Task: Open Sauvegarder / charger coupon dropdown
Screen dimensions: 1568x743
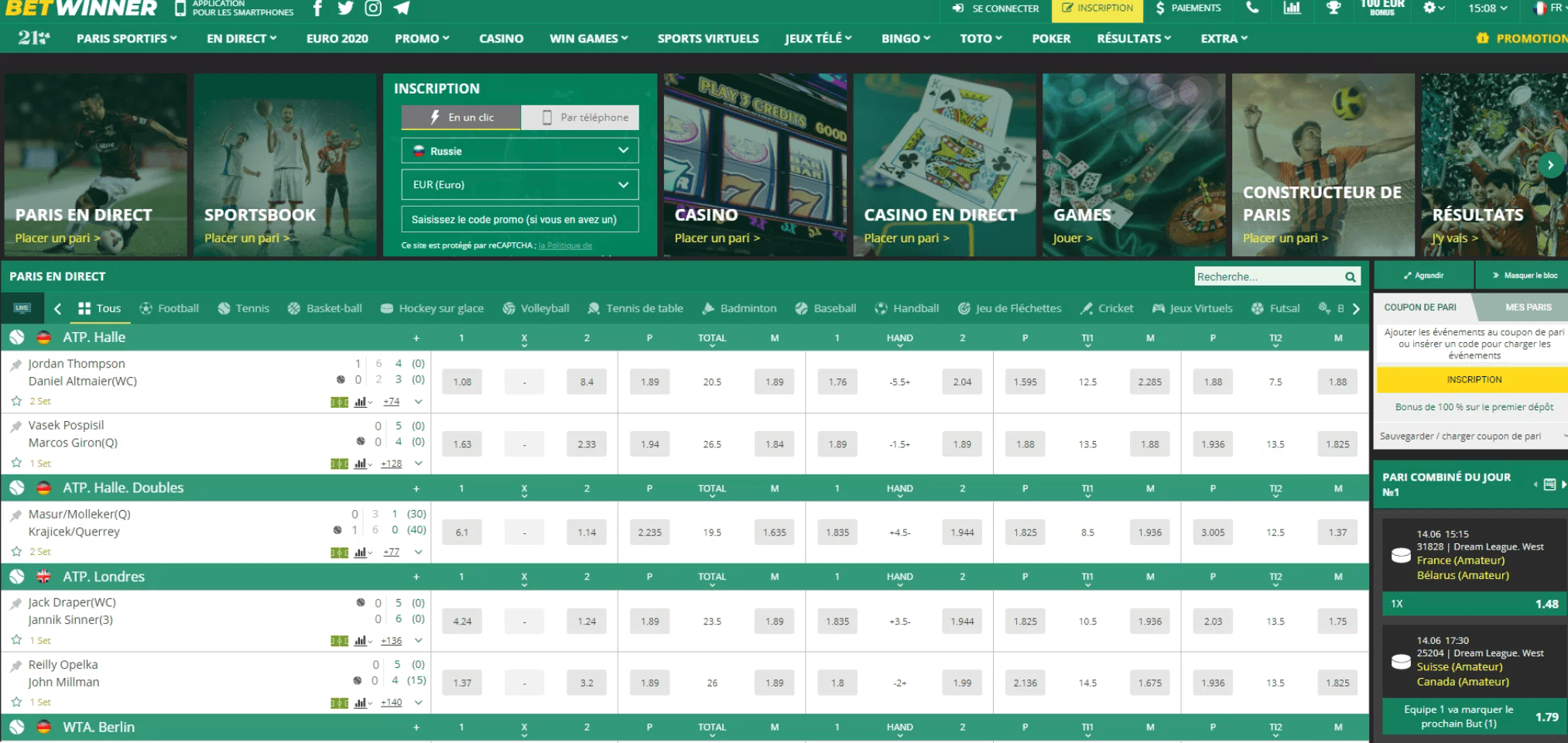Action: tap(1471, 437)
